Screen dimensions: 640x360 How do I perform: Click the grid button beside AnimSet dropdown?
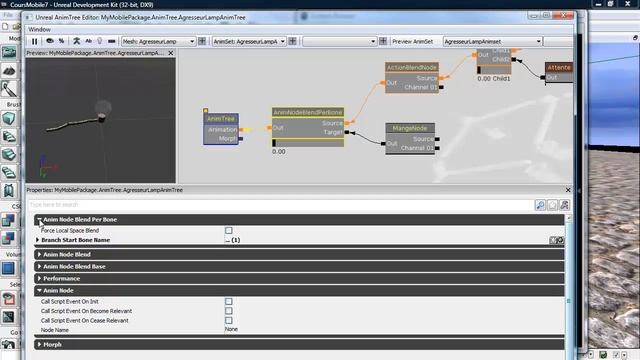pos(293,41)
